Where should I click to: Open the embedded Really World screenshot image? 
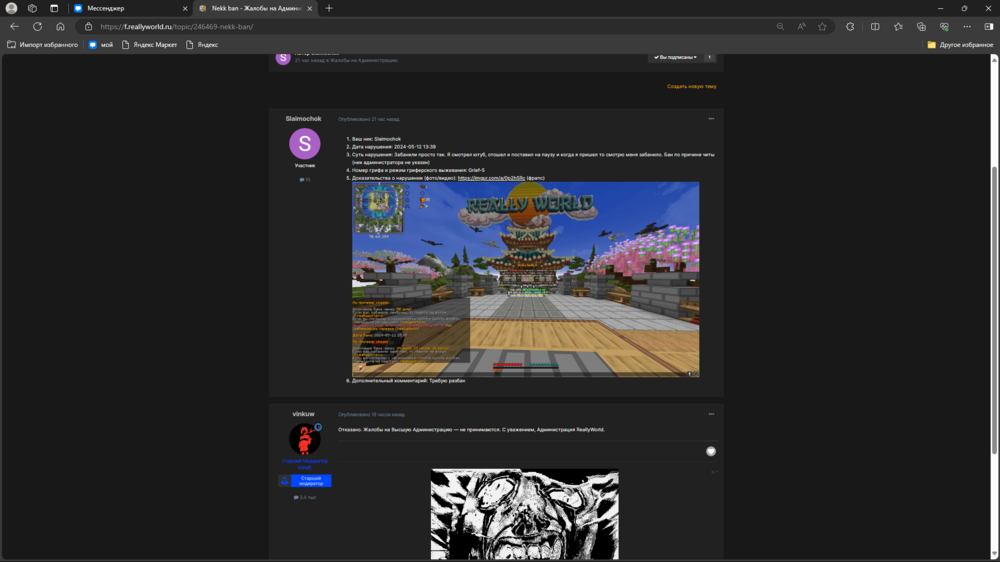click(526, 279)
